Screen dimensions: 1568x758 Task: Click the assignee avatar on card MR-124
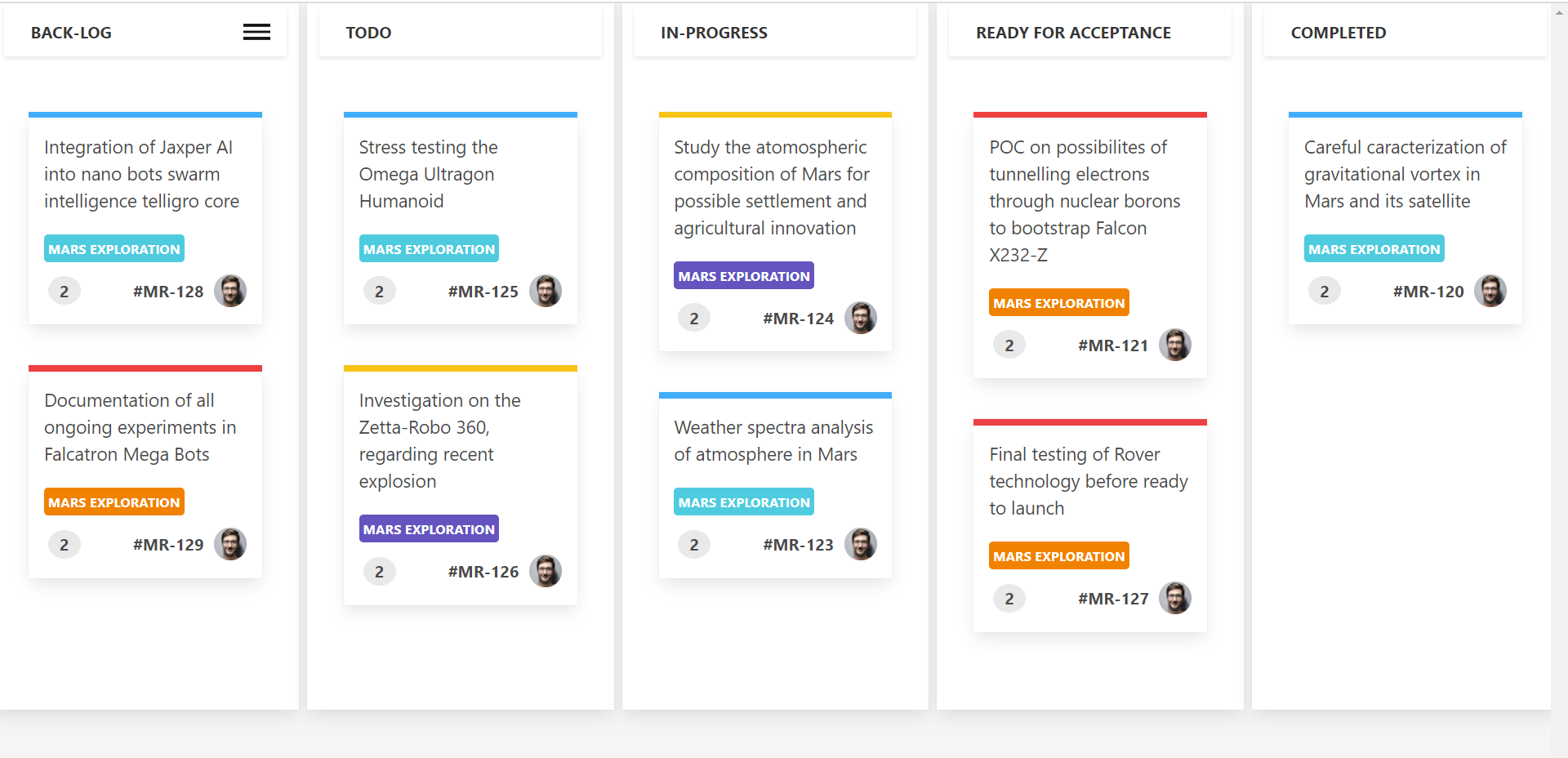point(860,318)
